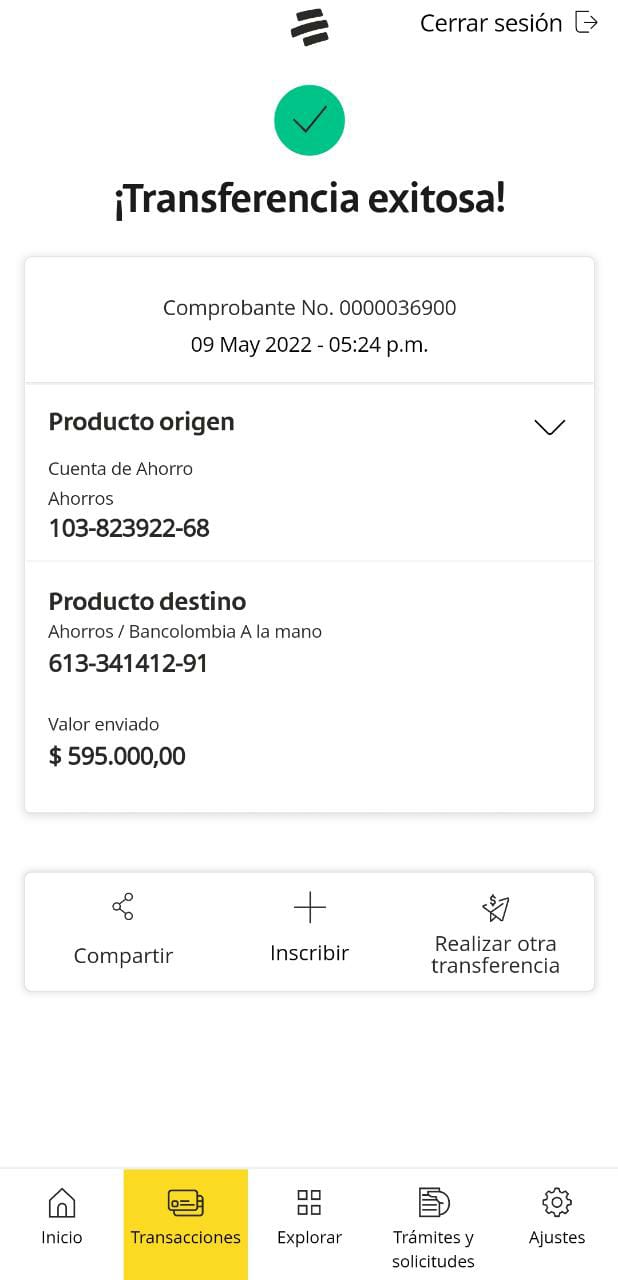Tap the plus icon above Inscribir

click(310, 907)
